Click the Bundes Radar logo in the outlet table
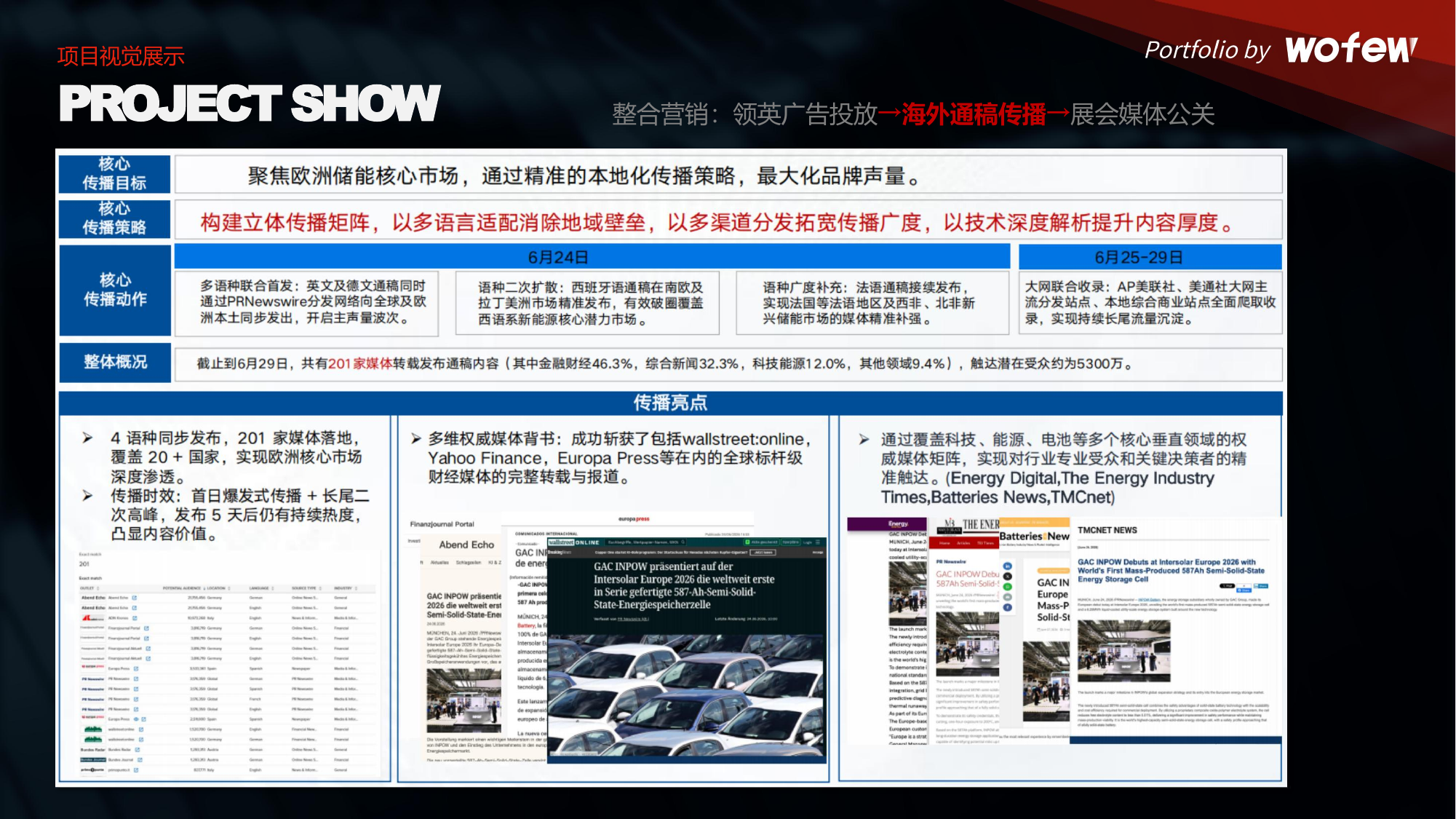The image size is (1456, 819). (93, 749)
